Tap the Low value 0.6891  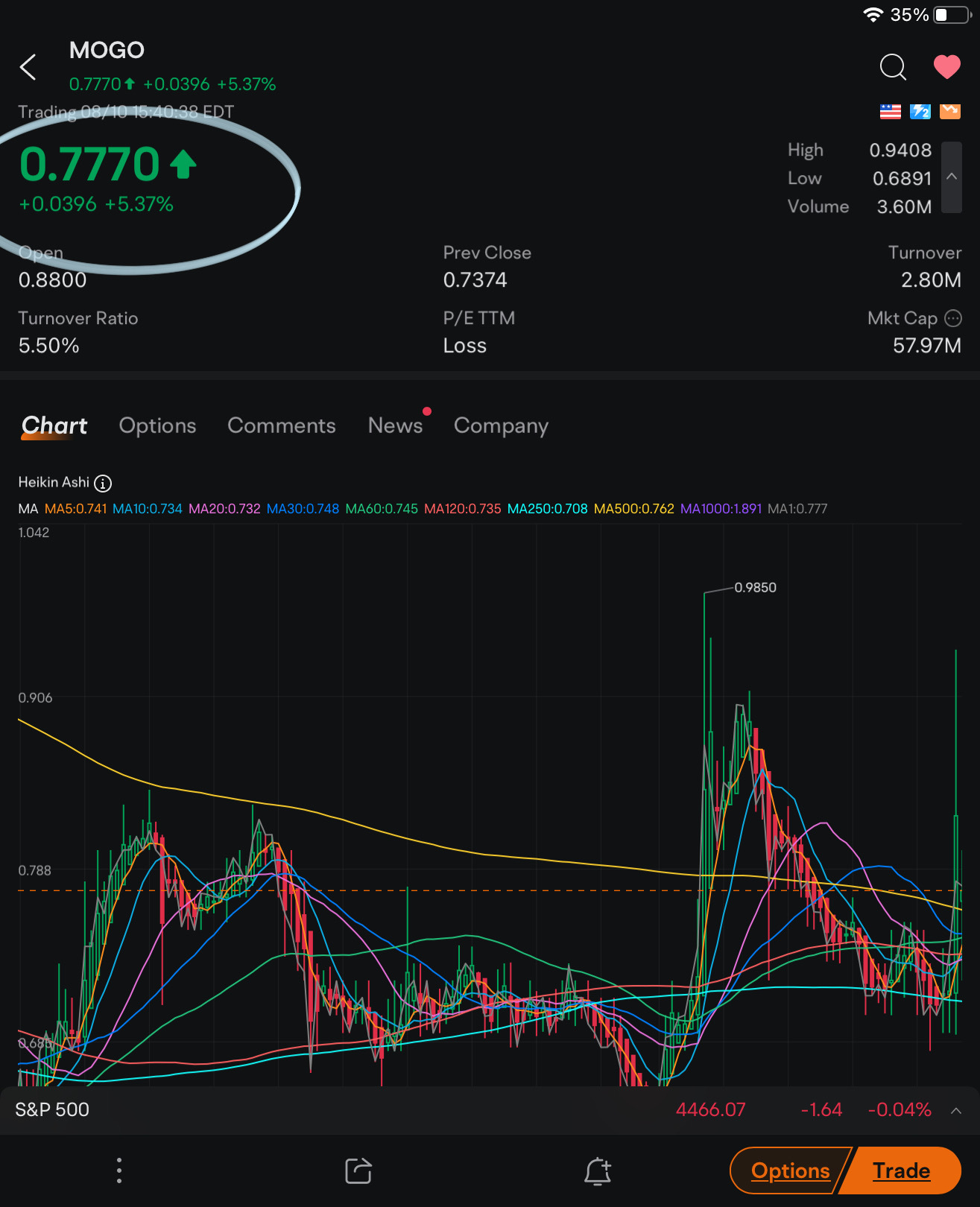[x=902, y=178]
